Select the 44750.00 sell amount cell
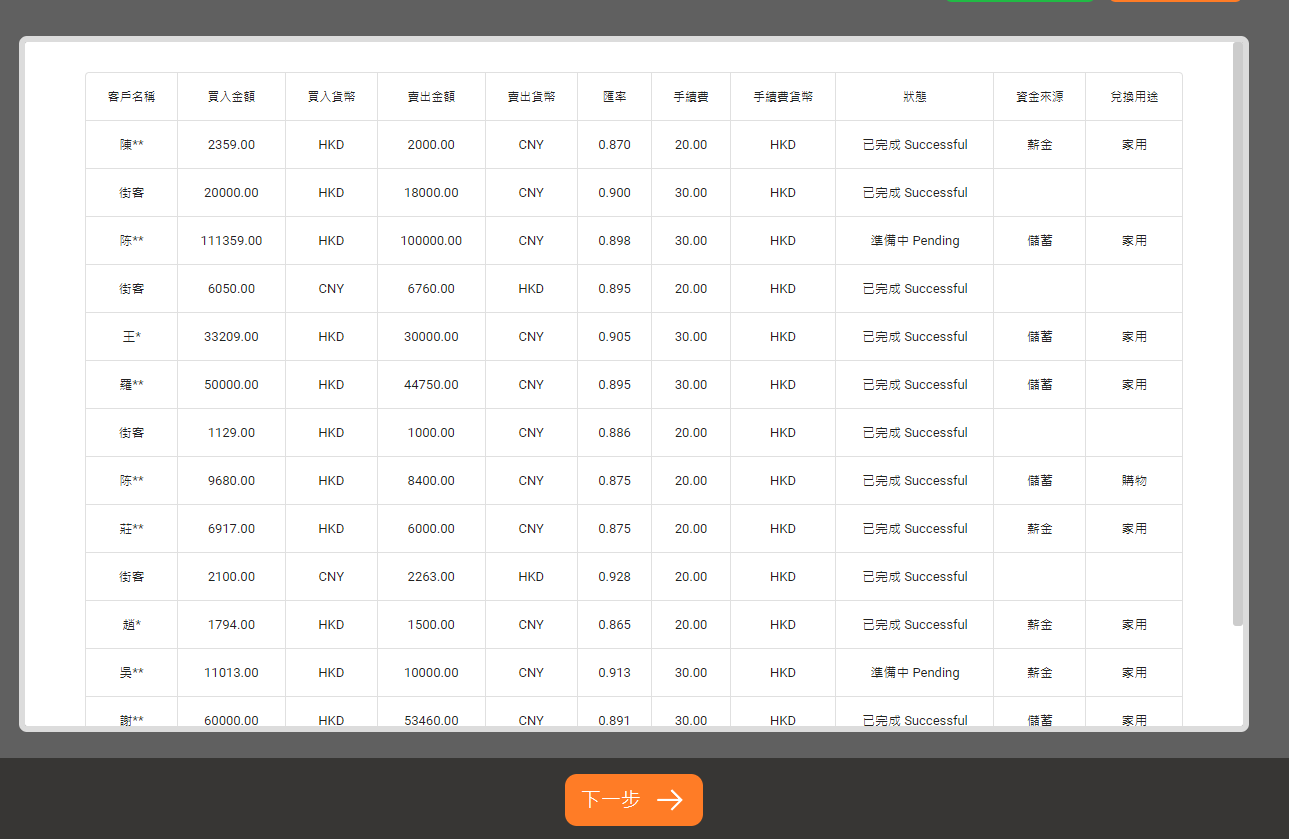The image size is (1289, 839). tap(431, 385)
